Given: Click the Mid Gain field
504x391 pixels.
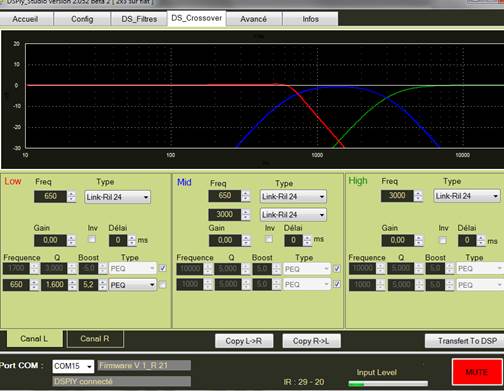Looking at the screenshot, I should pyautogui.click(x=225, y=240).
